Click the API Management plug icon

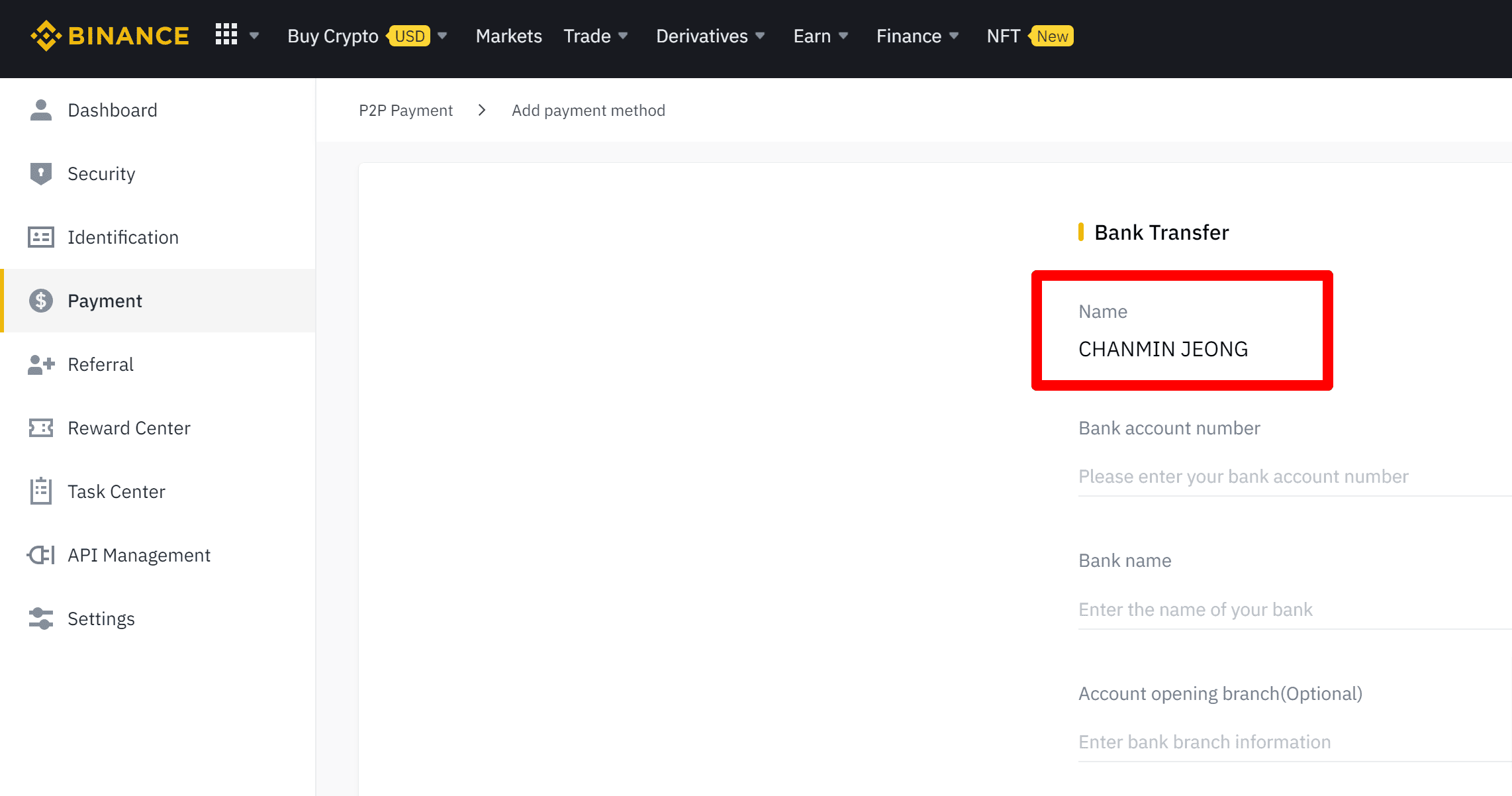pyautogui.click(x=40, y=555)
